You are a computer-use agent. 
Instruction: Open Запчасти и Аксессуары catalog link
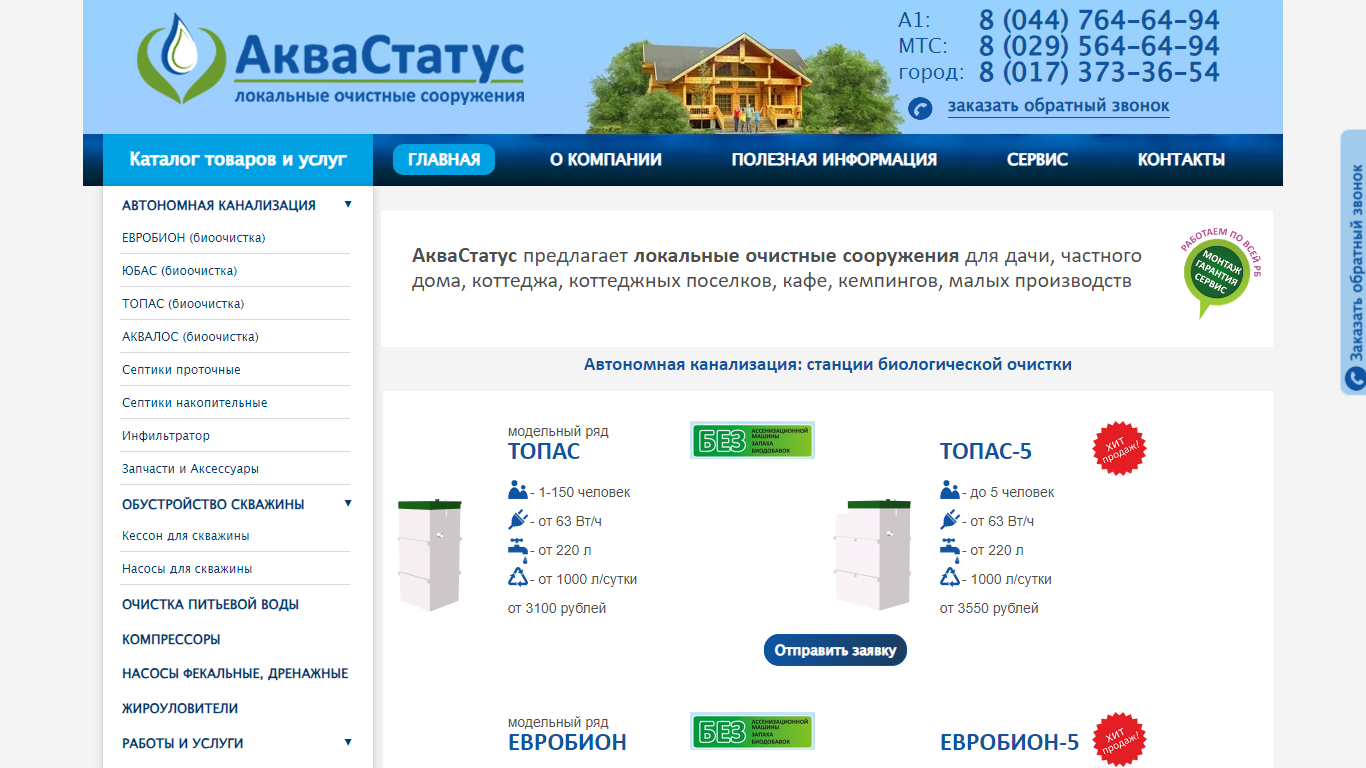(x=190, y=469)
